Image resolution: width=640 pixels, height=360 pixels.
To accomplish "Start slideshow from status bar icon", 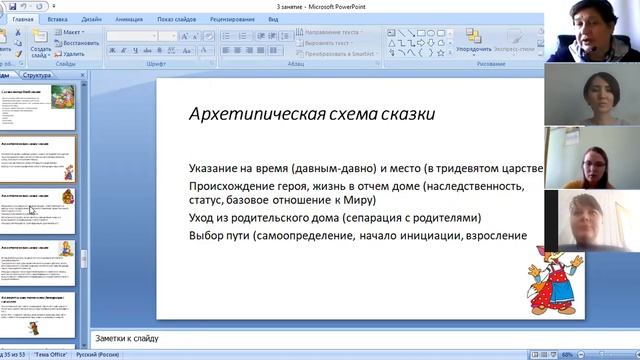I will [553, 355].
